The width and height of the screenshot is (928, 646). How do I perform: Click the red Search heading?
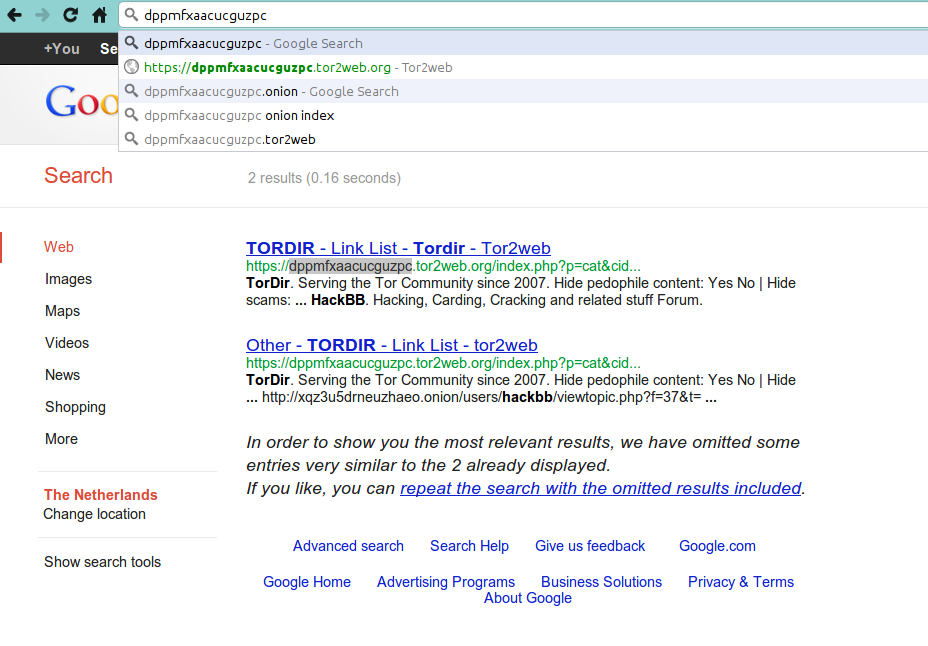pyautogui.click(x=78, y=176)
